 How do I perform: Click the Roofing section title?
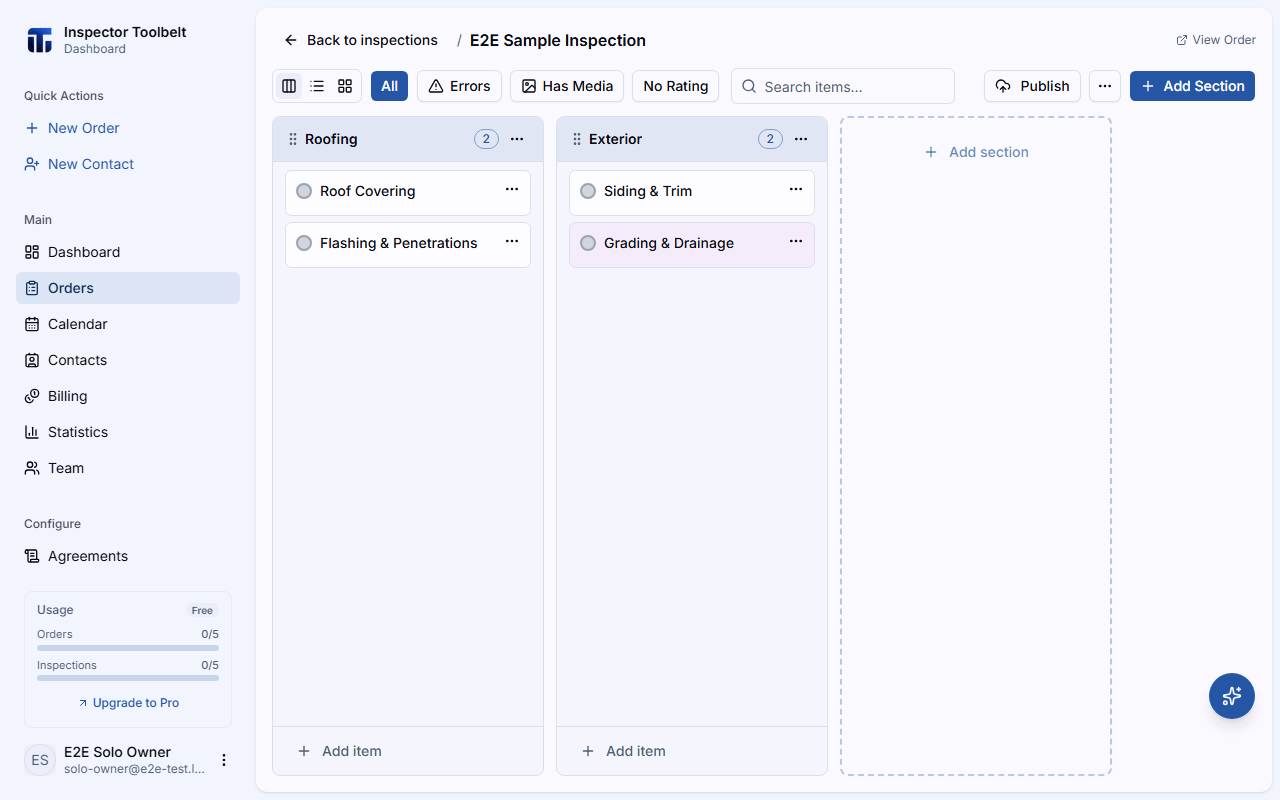[331, 139]
